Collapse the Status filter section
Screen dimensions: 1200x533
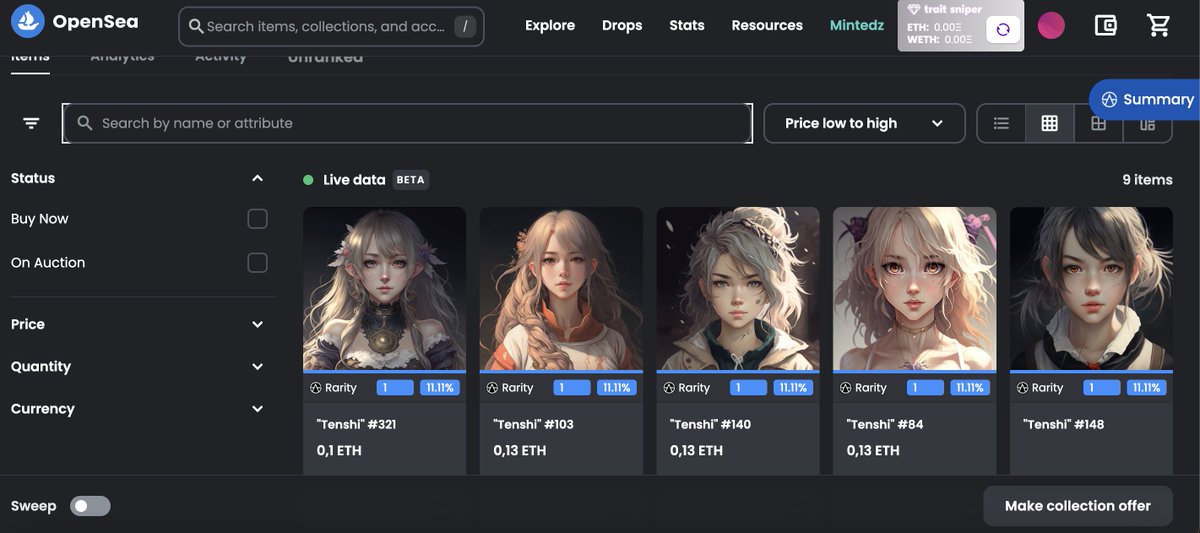pos(257,178)
